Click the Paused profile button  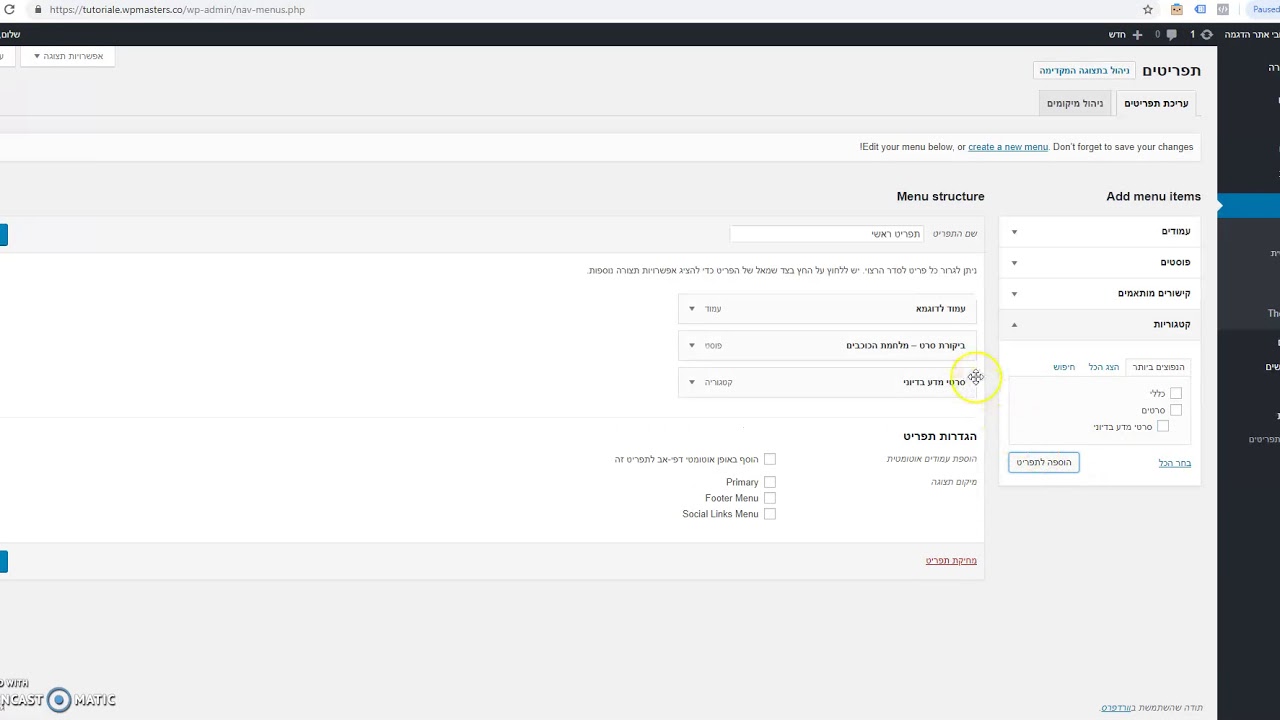(1264, 9)
